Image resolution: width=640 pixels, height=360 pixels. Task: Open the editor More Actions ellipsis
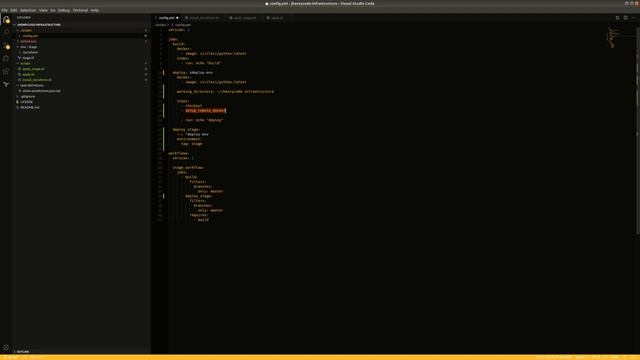(633, 18)
